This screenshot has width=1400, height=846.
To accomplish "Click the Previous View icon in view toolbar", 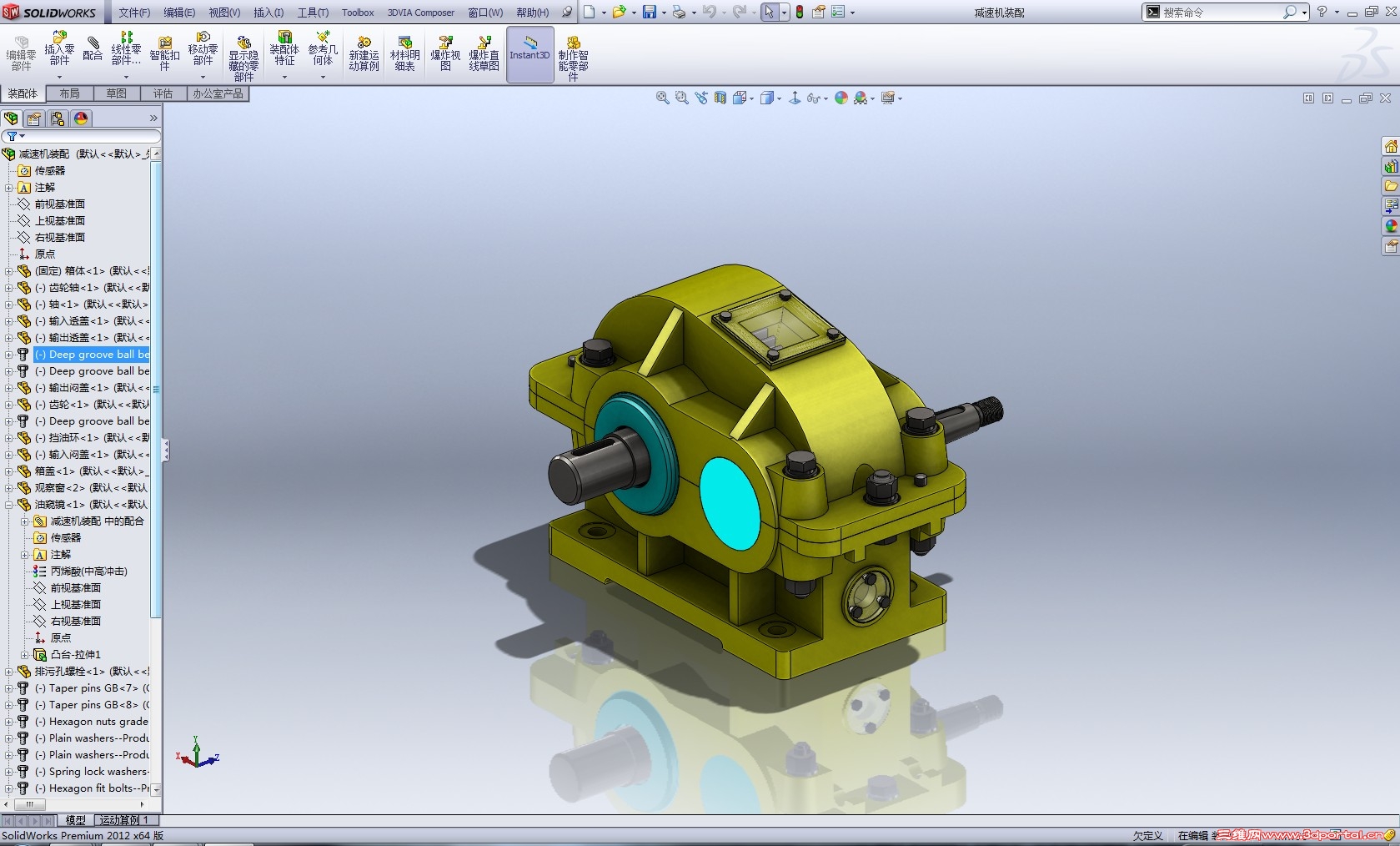I will (701, 98).
